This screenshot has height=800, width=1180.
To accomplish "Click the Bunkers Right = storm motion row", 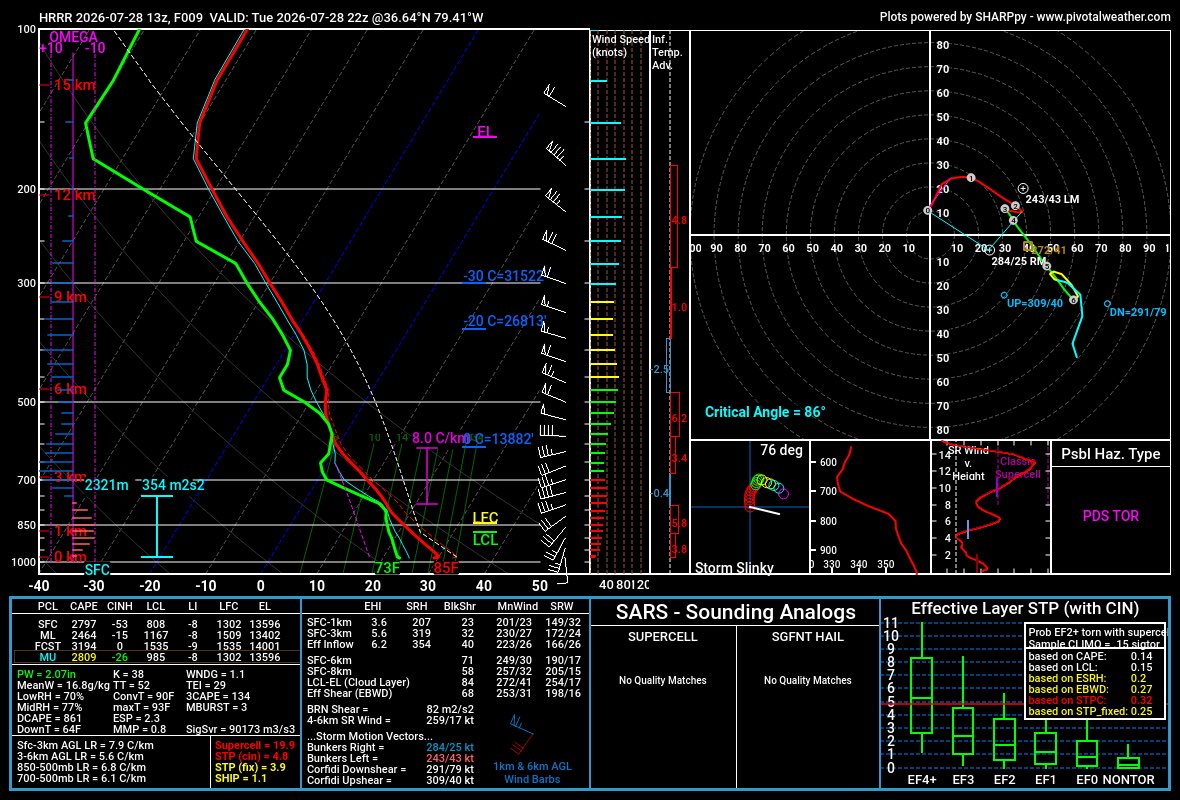I will point(391,747).
